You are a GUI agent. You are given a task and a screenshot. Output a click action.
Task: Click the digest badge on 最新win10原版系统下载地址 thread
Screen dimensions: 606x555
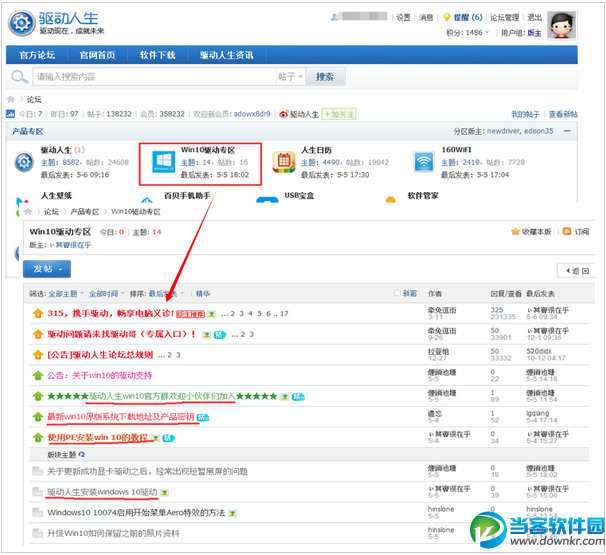(x=203, y=417)
